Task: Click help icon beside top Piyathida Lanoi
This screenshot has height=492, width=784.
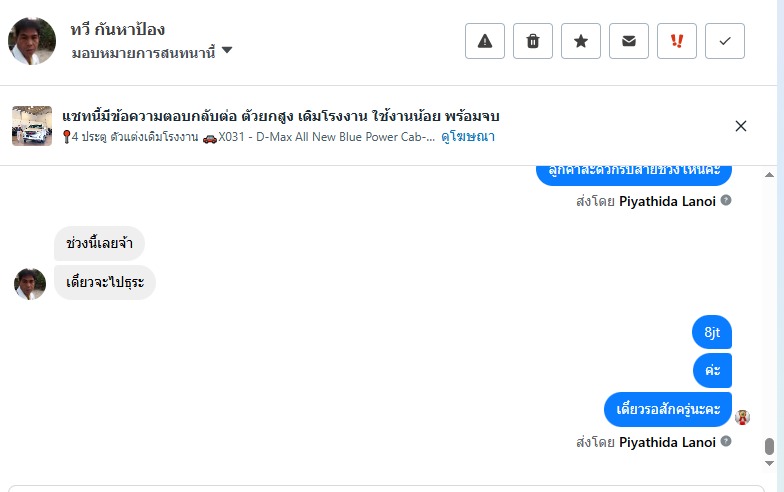Action: pyautogui.click(x=726, y=200)
